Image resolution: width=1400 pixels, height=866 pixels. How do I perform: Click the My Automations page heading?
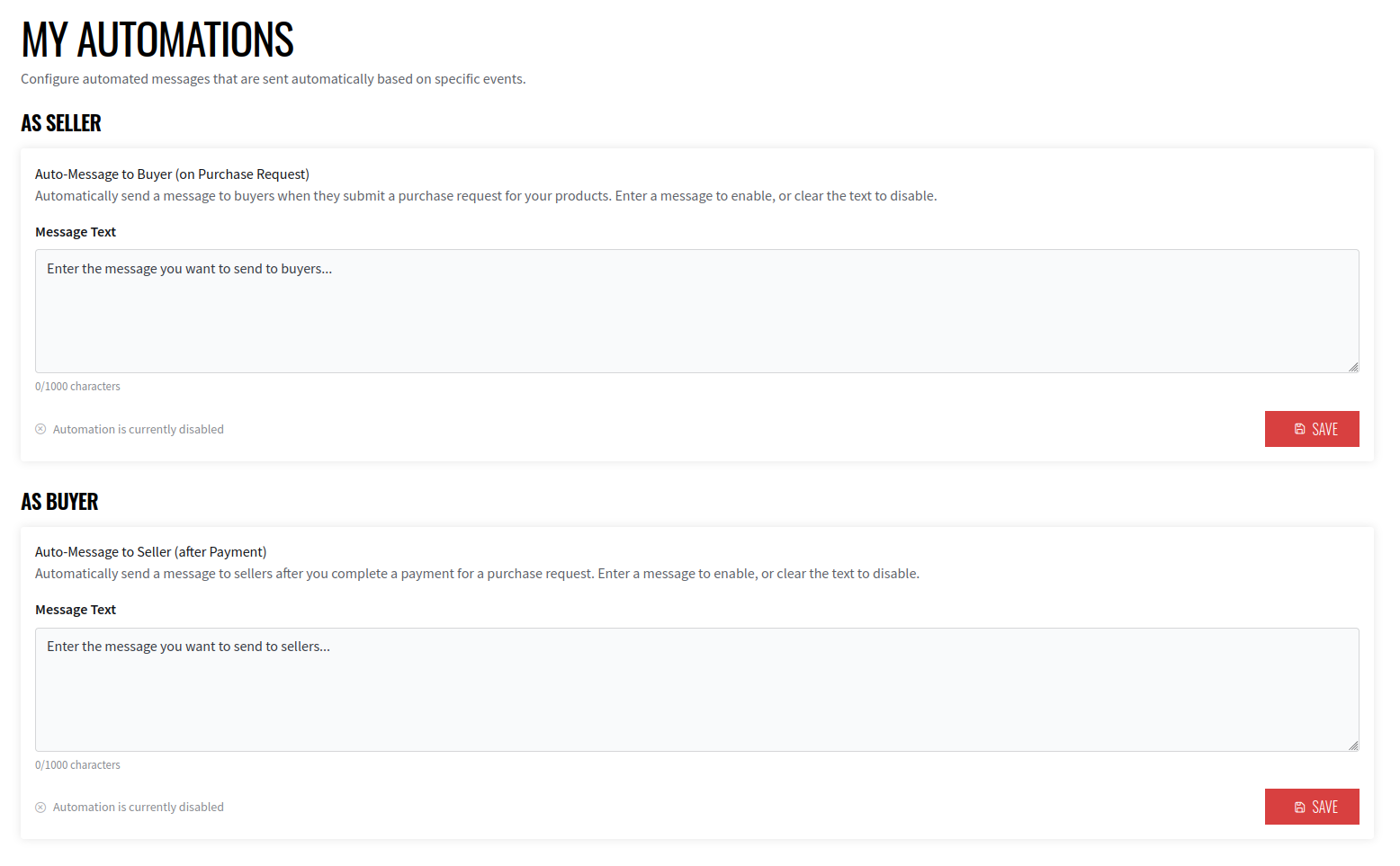click(x=157, y=40)
